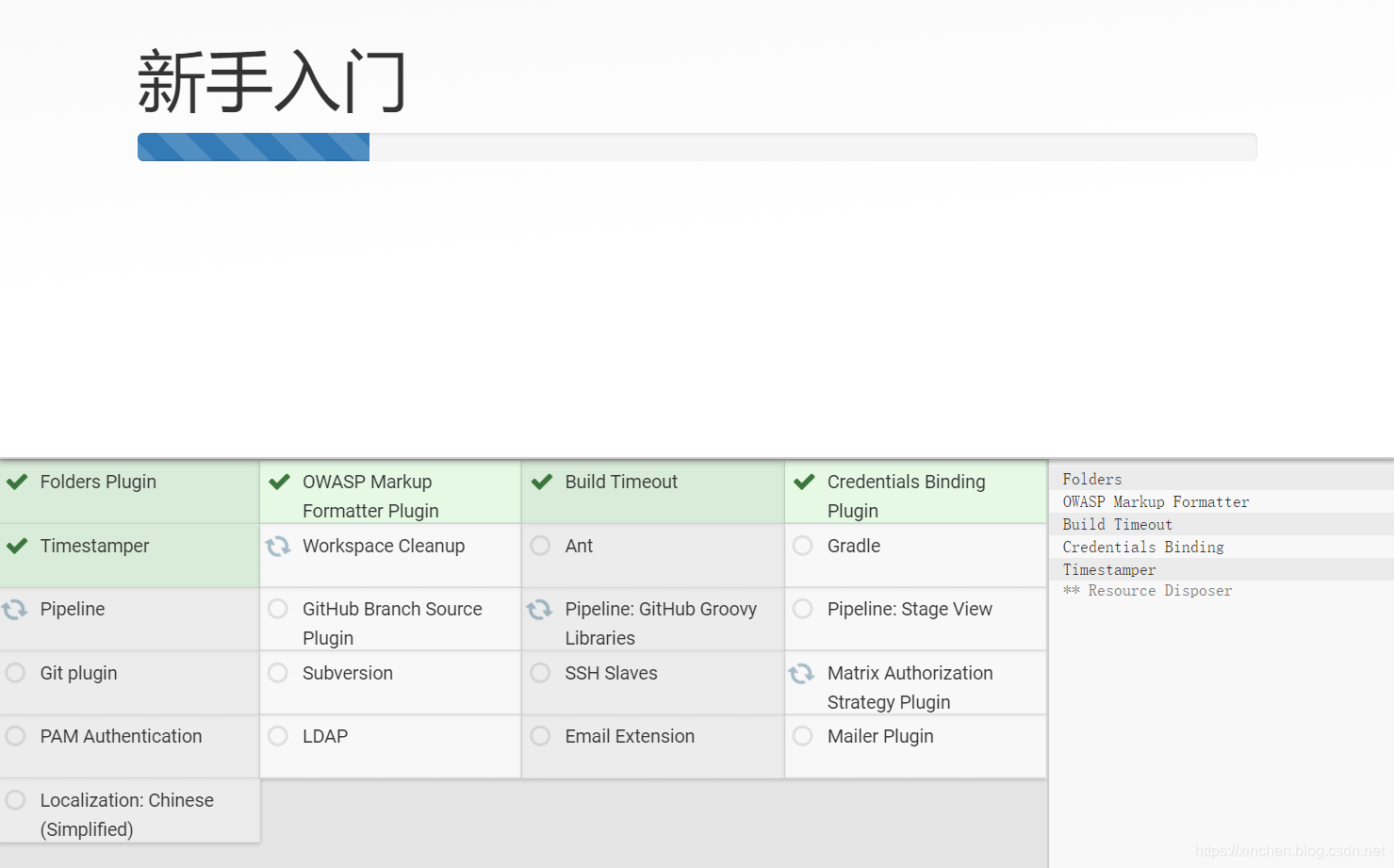Click the sync icon for Matrix Authorization Strategy

pyautogui.click(x=801, y=673)
